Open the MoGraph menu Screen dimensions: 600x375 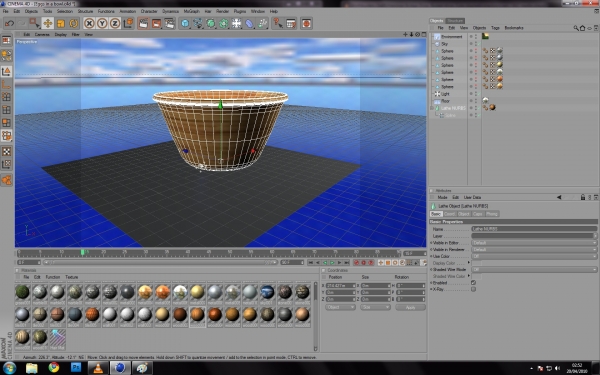point(191,11)
